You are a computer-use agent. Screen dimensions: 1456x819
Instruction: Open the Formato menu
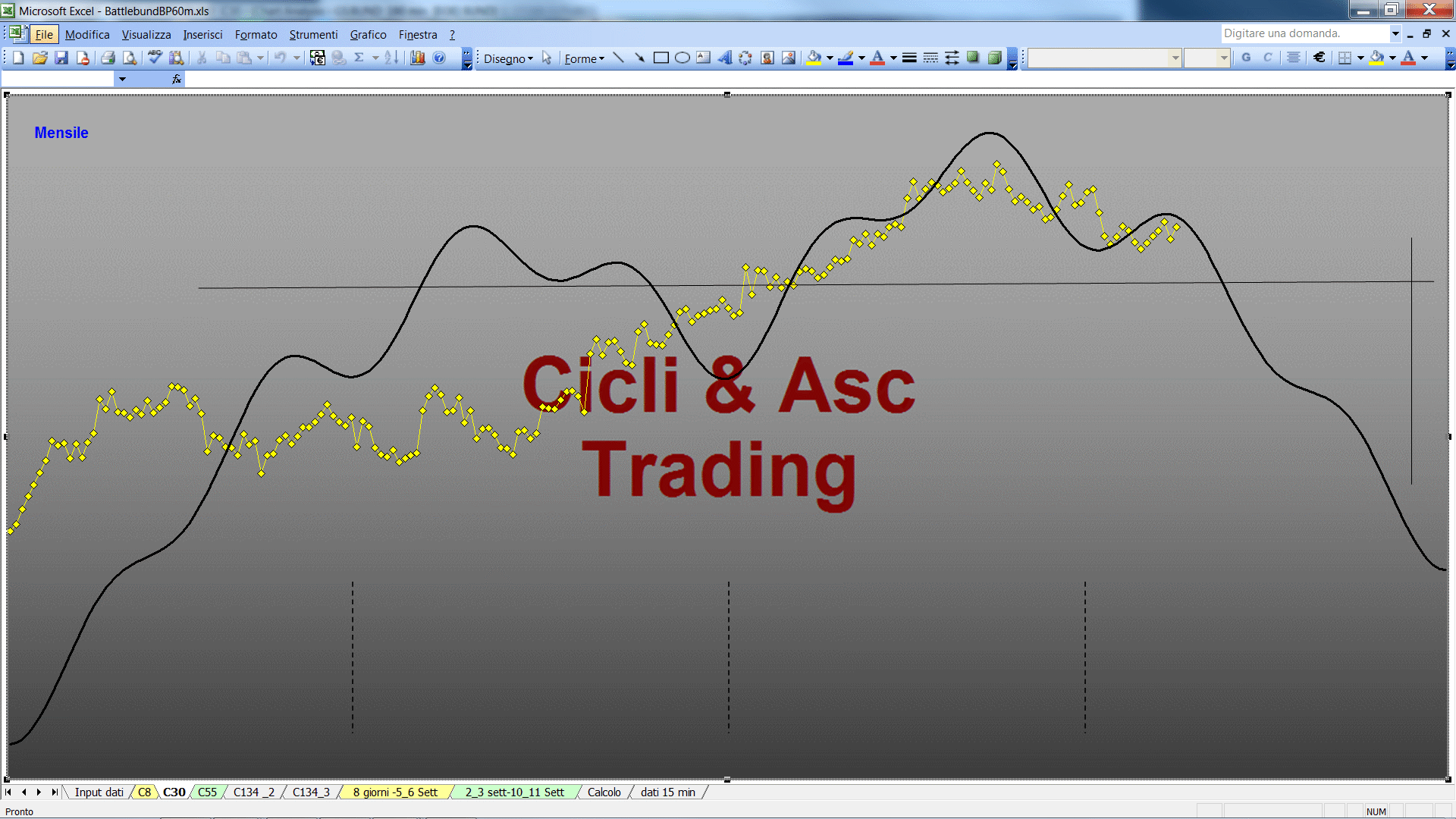click(256, 35)
